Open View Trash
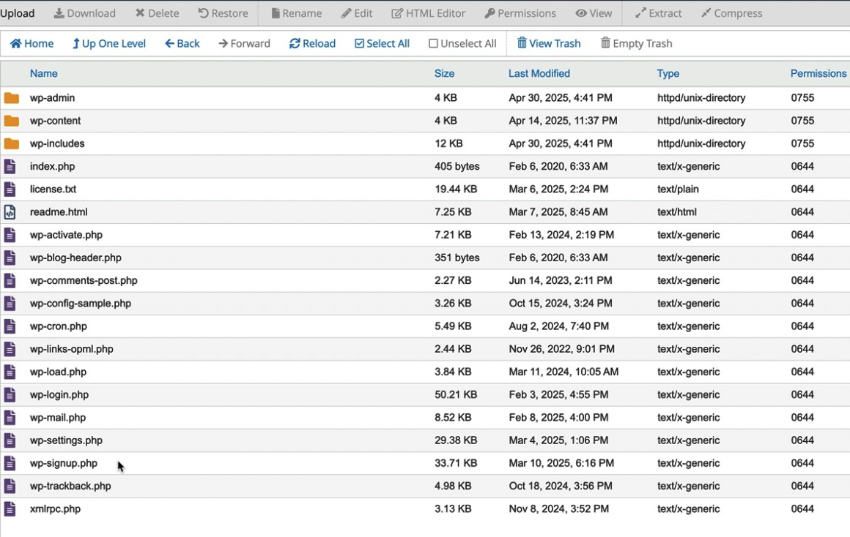Image resolution: width=850 pixels, height=537 pixels. click(549, 43)
